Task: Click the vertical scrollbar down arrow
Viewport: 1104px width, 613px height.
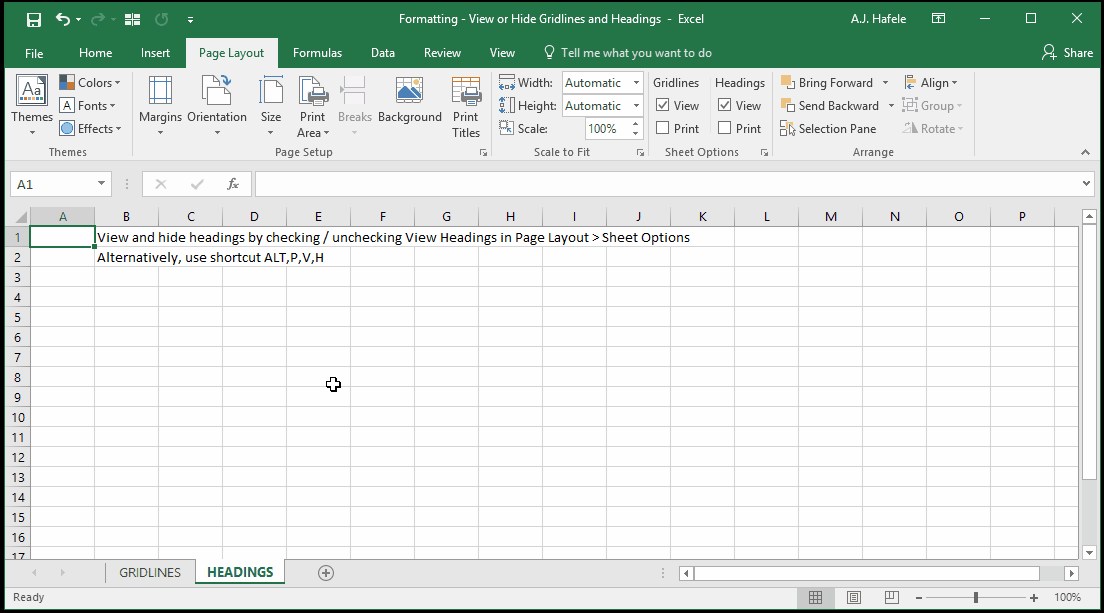Action: (1089, 553)
